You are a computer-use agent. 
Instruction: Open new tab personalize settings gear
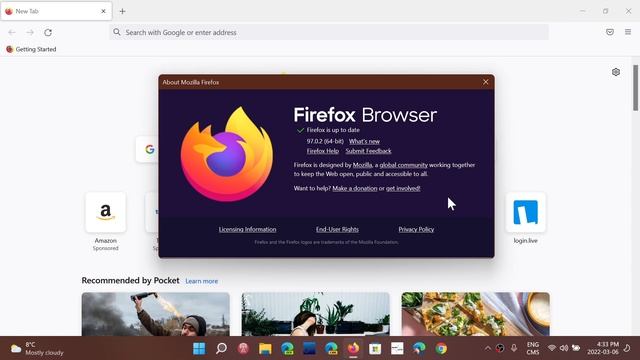pyautogui.click(x=616, y=72)
